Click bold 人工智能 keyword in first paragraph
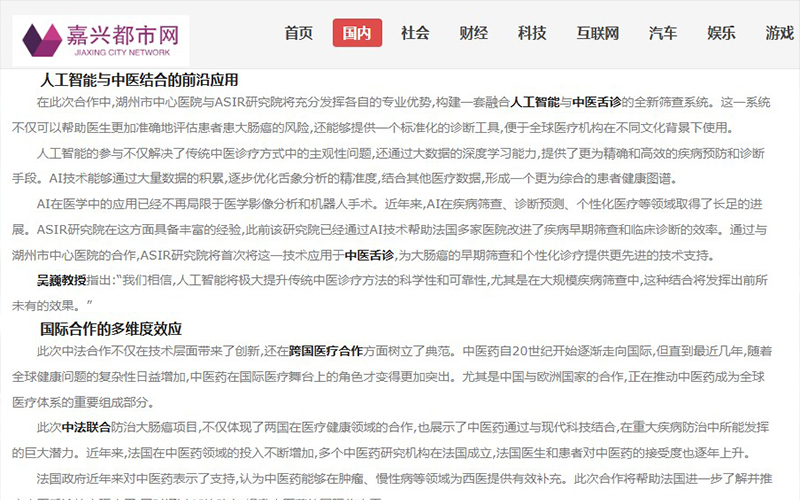 tap(540, 102)
